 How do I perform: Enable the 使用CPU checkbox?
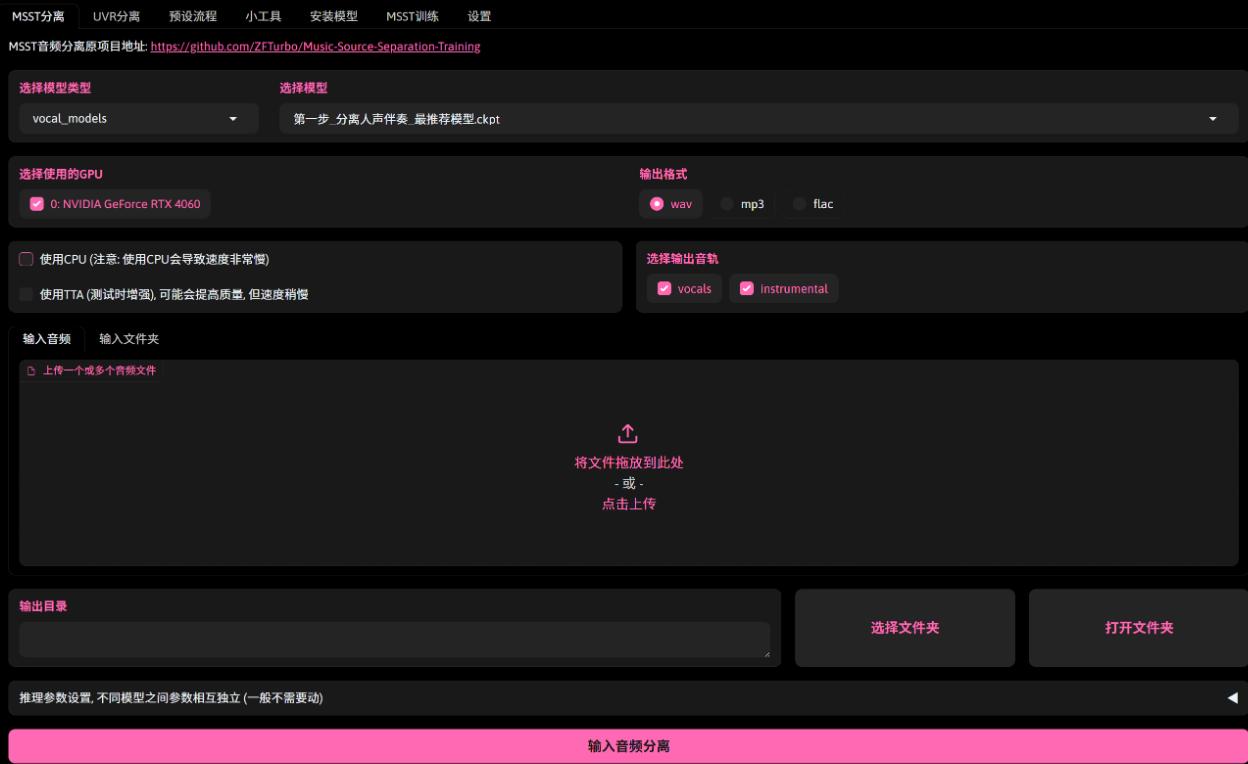pos(27,259)
